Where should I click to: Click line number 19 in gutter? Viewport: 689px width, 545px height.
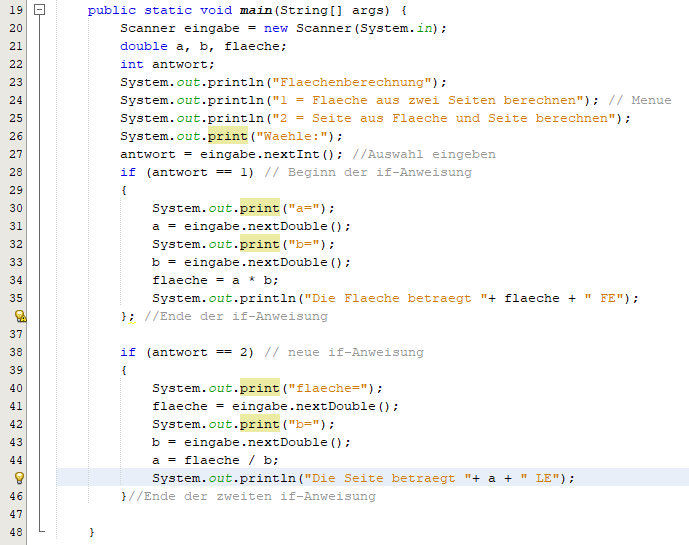pos(16,10)
